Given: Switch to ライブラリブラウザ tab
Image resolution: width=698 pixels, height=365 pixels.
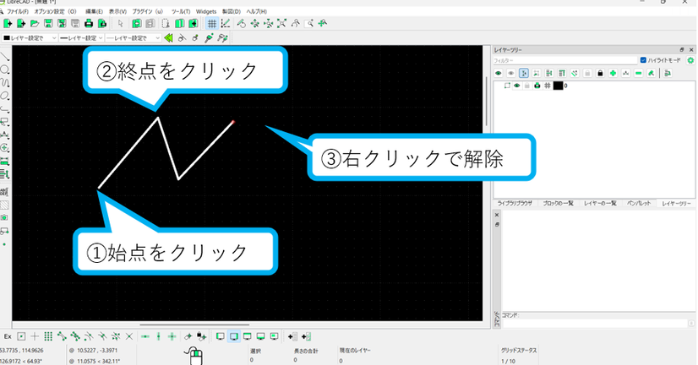Looking at the screenshot, I should (515, 203).
